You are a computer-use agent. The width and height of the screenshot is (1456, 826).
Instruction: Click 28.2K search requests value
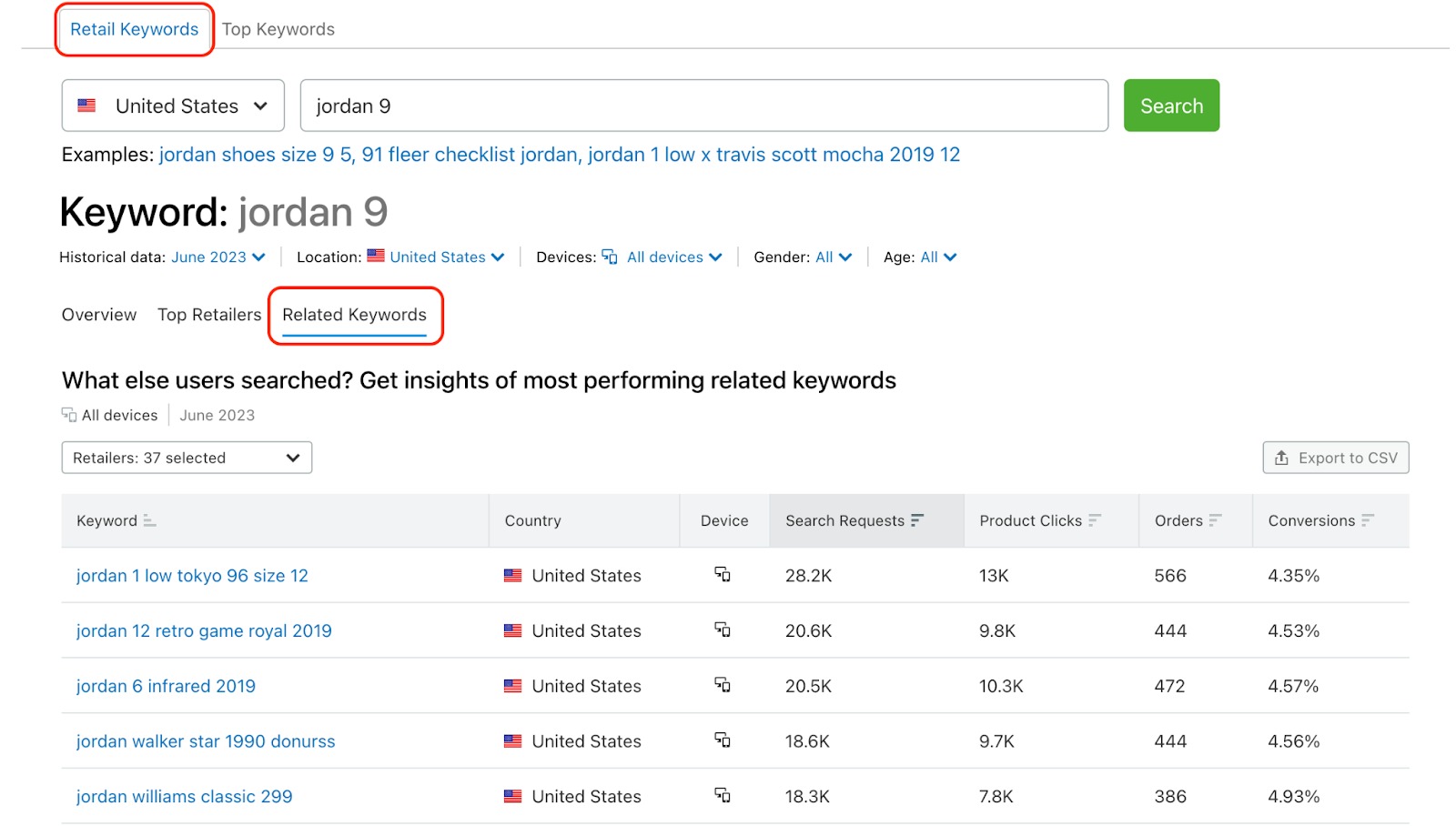point(809,576)
